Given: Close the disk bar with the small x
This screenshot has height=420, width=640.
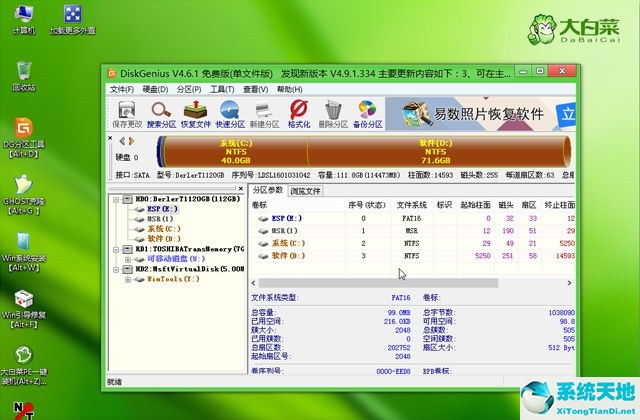Looking at the screenshot, I should pyautogui.click(x=110, y=138).
